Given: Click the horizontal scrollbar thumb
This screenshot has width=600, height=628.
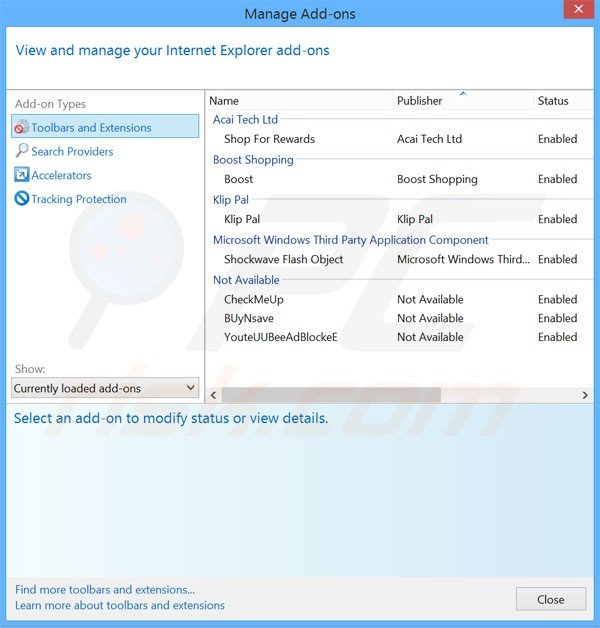Looking at the screenshot, I should coord(331,395).
